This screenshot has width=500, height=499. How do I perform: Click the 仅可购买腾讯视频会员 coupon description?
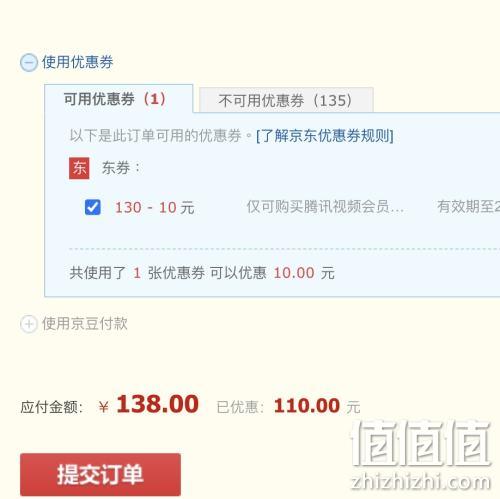325,207
